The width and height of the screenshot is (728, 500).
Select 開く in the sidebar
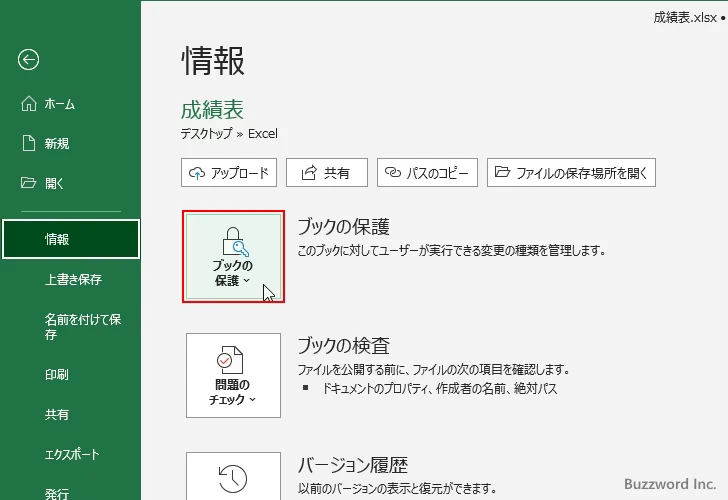tap(54, 183)
